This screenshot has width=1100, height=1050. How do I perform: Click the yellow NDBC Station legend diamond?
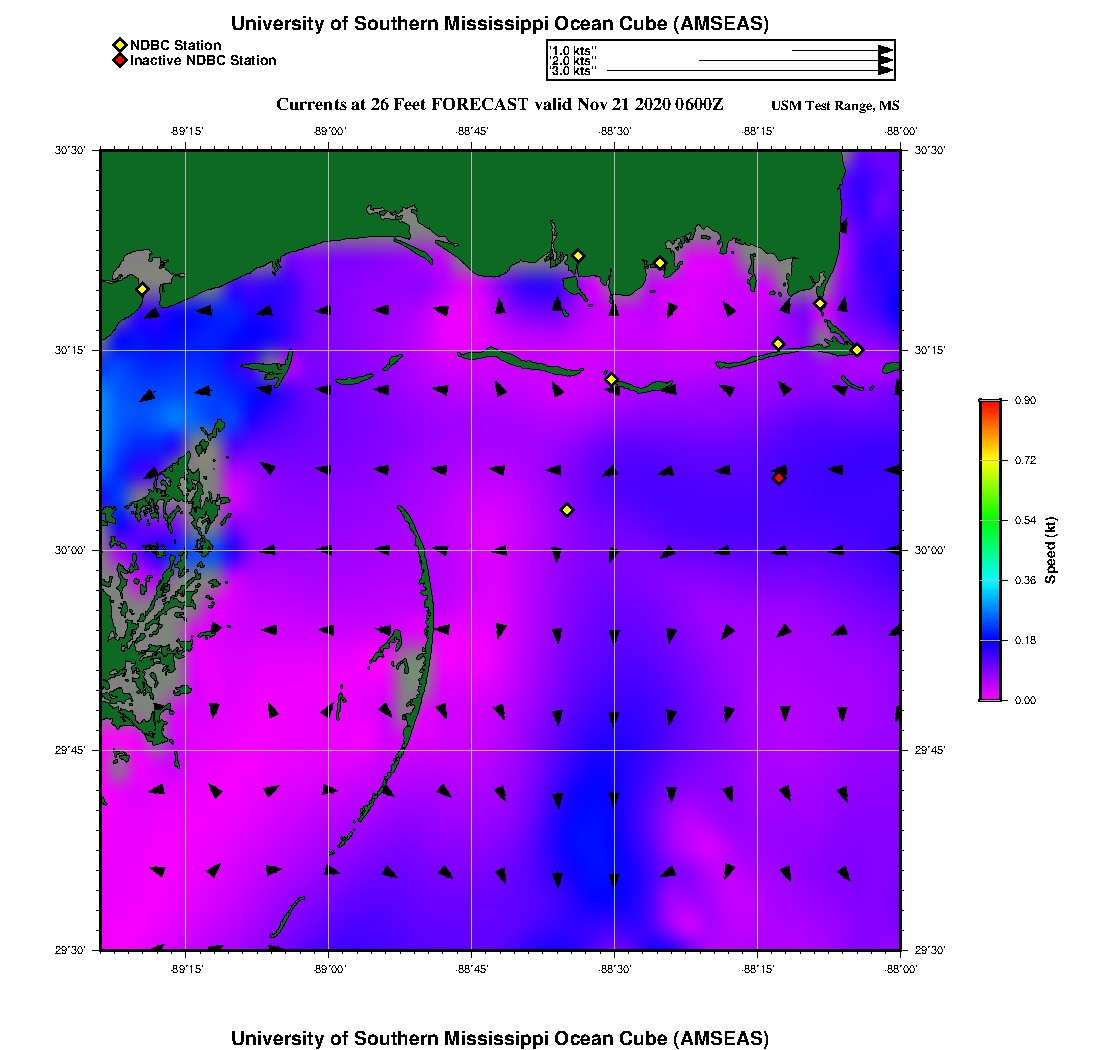pyautogui.click(x=119, y=45)
